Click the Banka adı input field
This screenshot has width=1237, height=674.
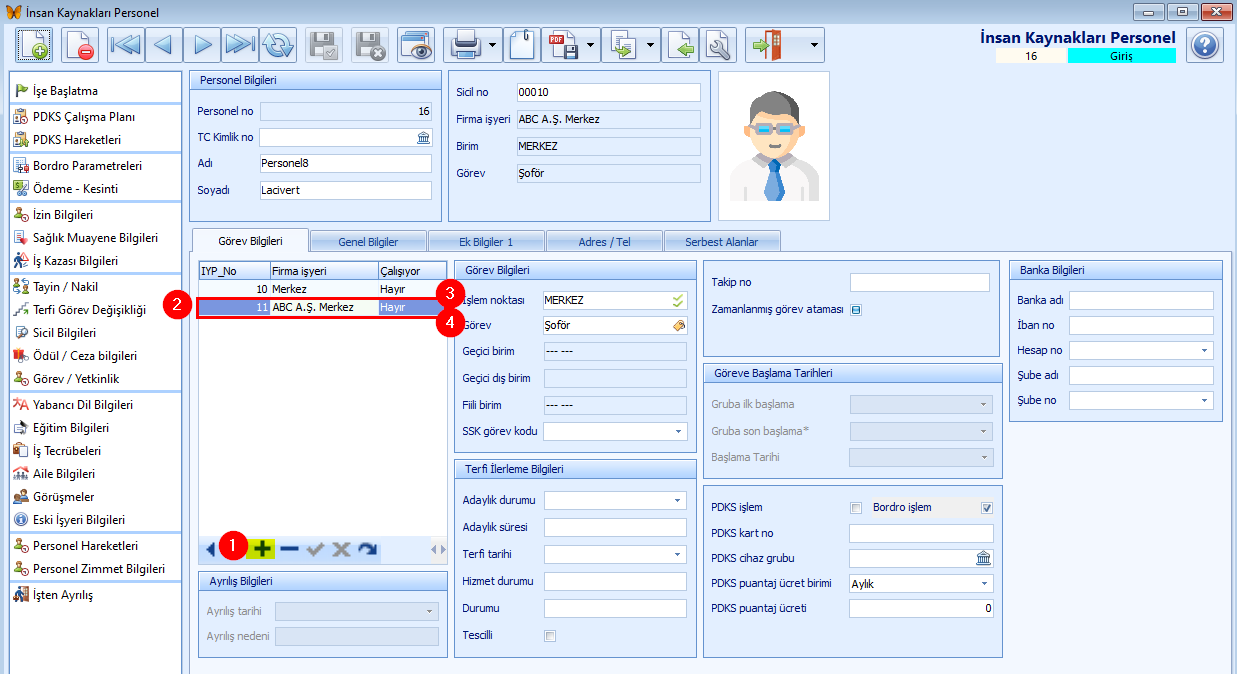(x=1141, y=300)
